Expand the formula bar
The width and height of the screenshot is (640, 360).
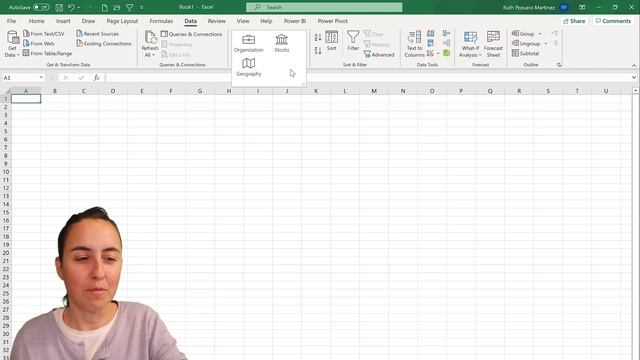(634, 77)
